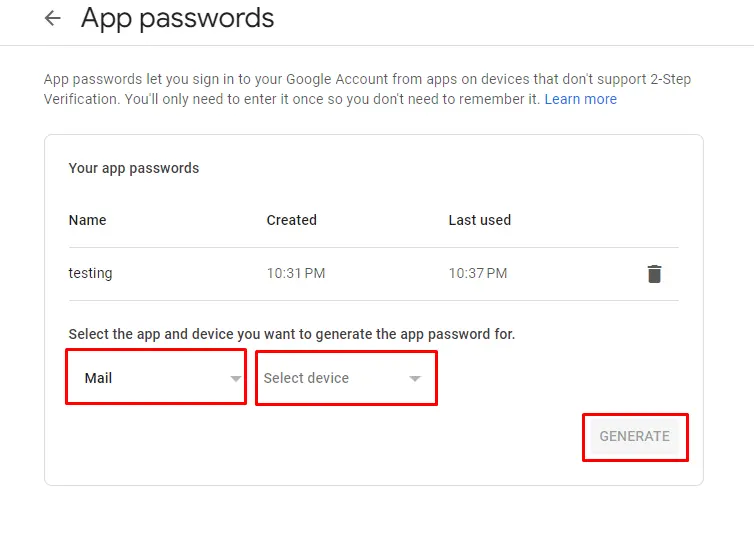Click the Select the app and device instruction
This screenshot has height=536, width=754.
[x=291, y=334]
